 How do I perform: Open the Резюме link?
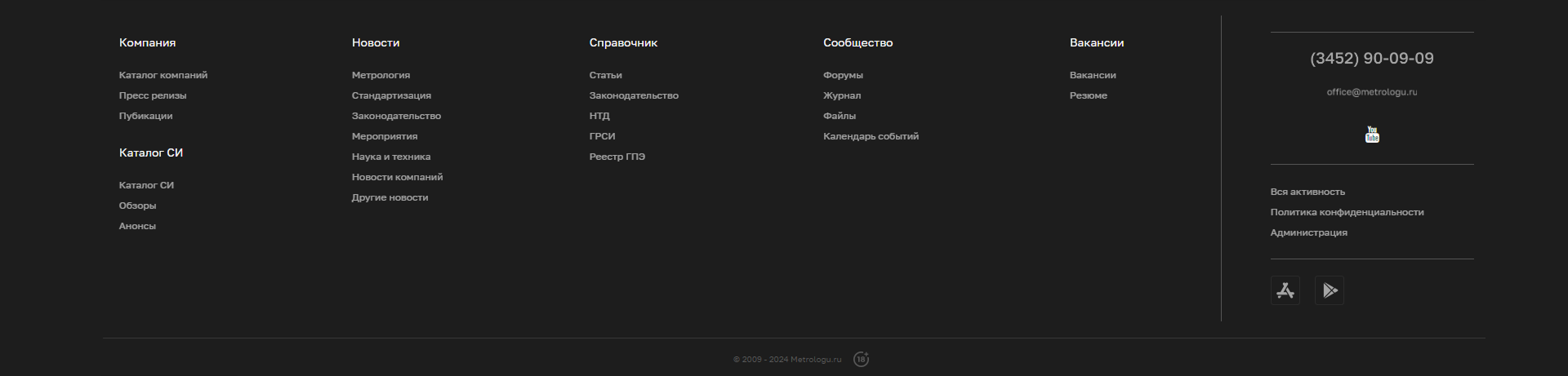pyautogui.click(x=1088, y=95)
